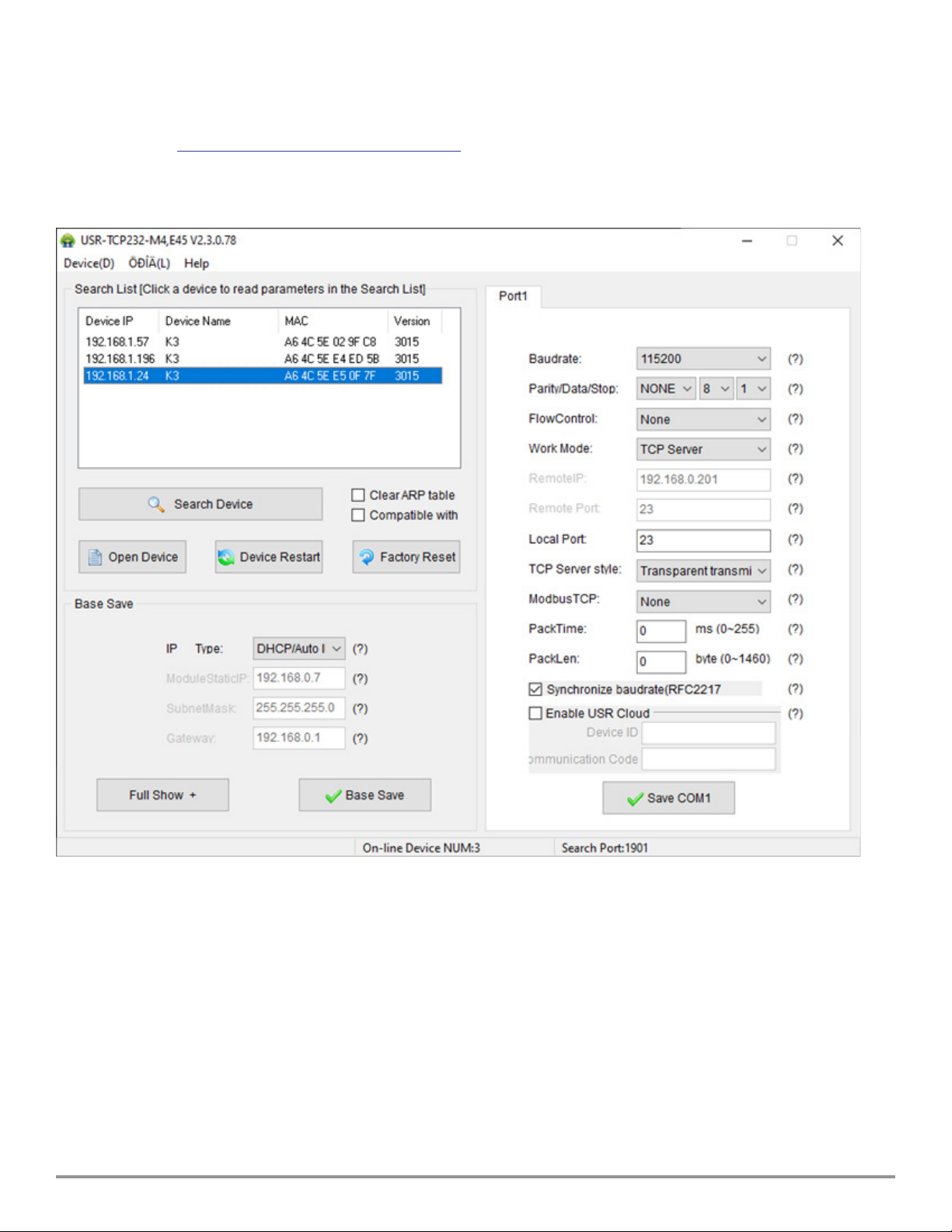Select device row 192.168.1.57
Screen dimensions: 952x1232
click(263, 342)
